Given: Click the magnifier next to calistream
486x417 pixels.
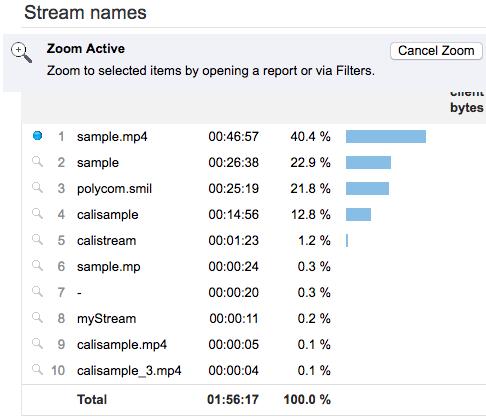Looking at the screenshot, I should [37, 240].
